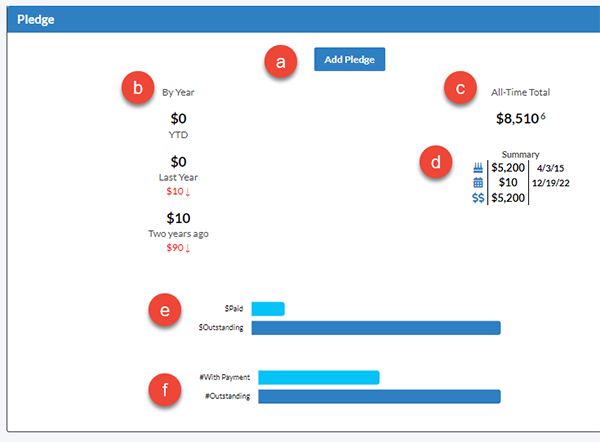Image resolution: width=600 pixels, height=442 pixels.
Task: Click the red circle marker c
Action: pos(460,88)
